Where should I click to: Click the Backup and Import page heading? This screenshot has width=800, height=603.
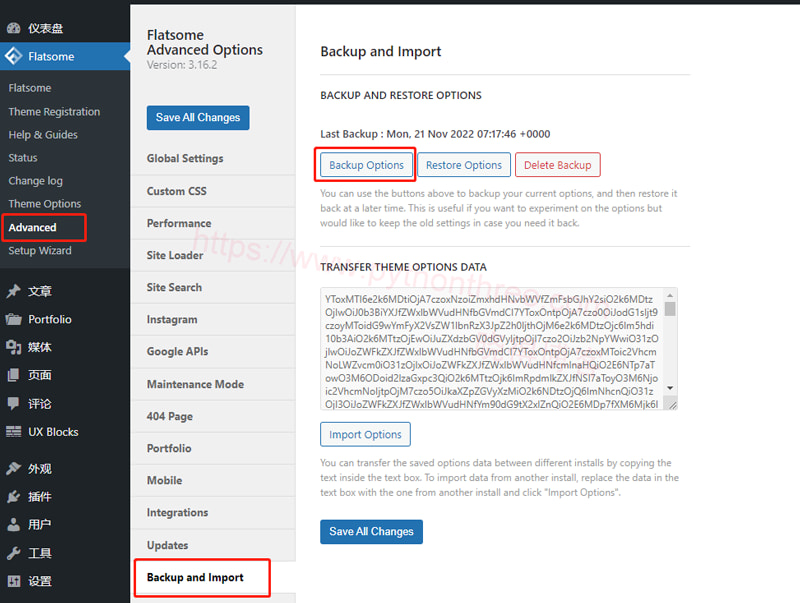point(381,52)
